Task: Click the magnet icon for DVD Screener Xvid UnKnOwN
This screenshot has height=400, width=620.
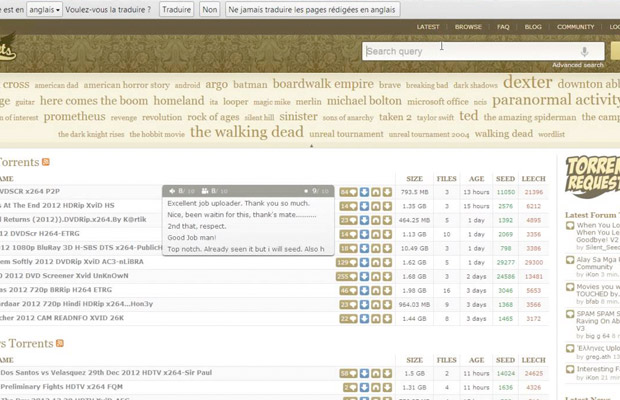Action: tap(376, 275)
